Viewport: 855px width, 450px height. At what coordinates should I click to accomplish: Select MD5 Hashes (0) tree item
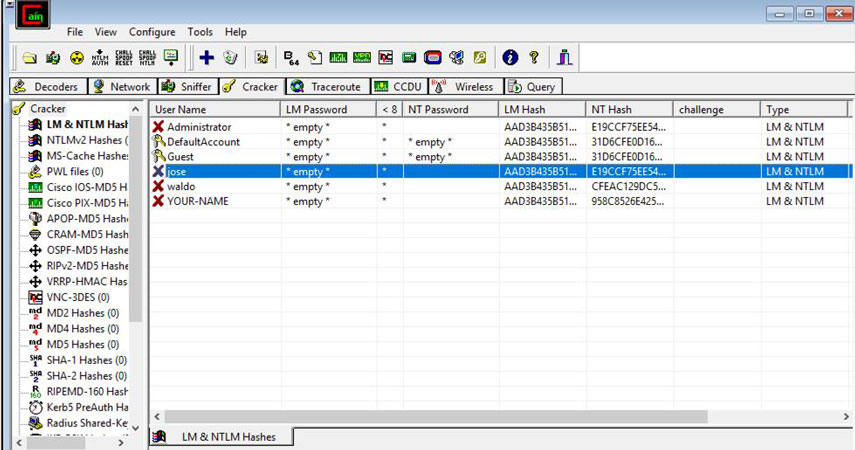[83, 344]
